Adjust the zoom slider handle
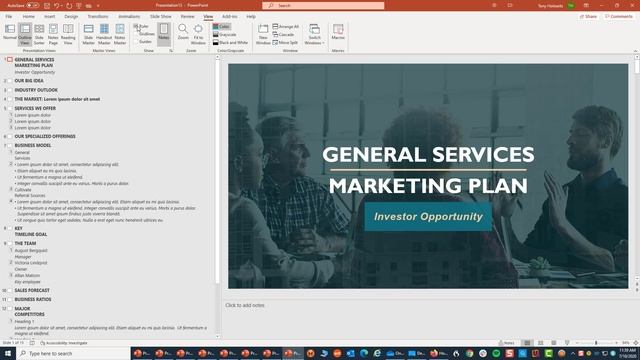The height and width of the screenshot is (360, 640). click(596, 343)
